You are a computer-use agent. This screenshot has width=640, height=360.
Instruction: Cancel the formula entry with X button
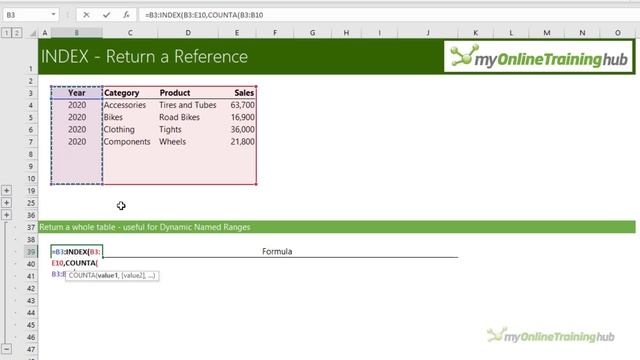[x=86, y=15]
